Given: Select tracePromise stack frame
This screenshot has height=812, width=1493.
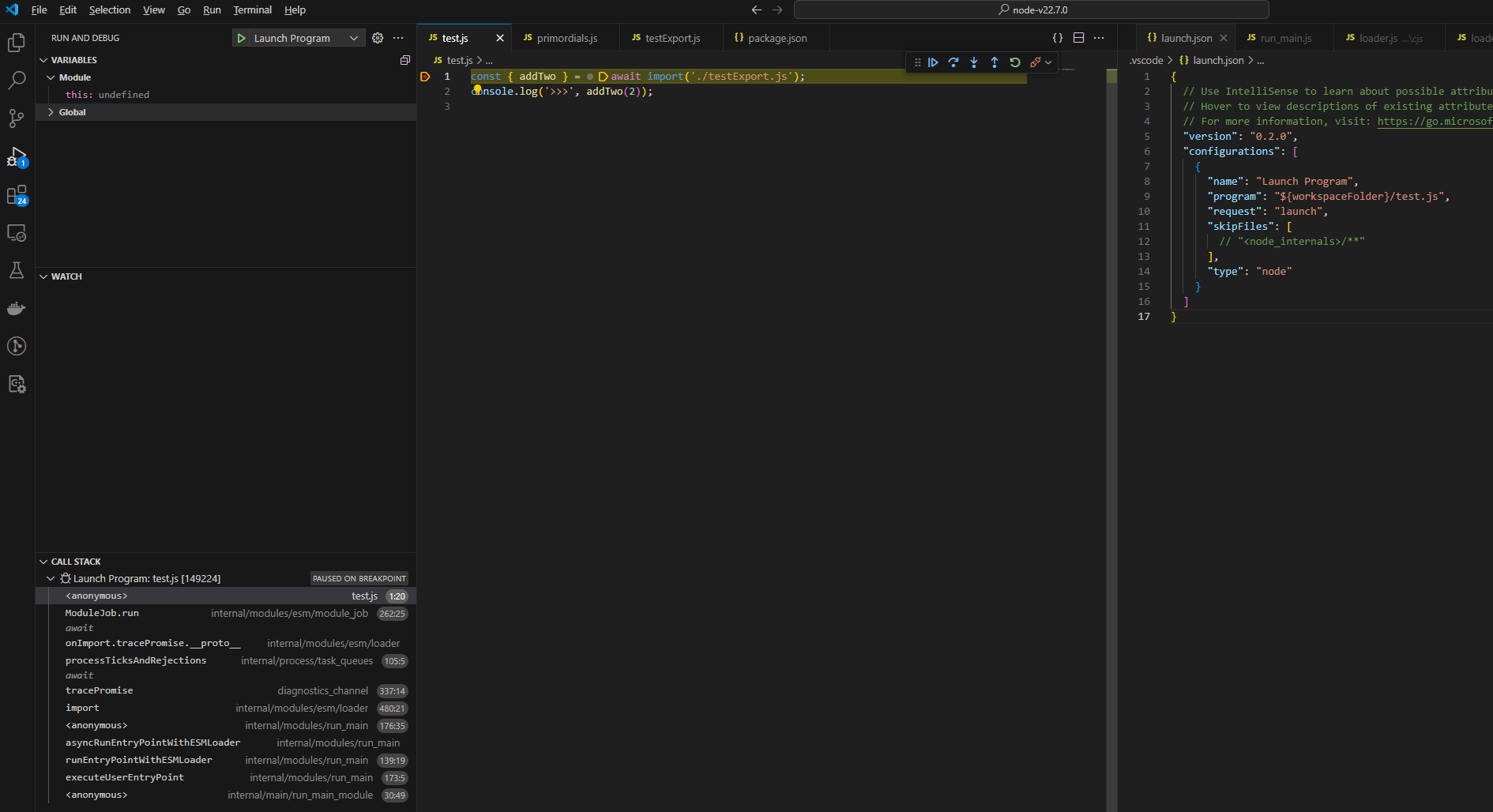Looking at the screenshot, I should (x=226, y=691).
